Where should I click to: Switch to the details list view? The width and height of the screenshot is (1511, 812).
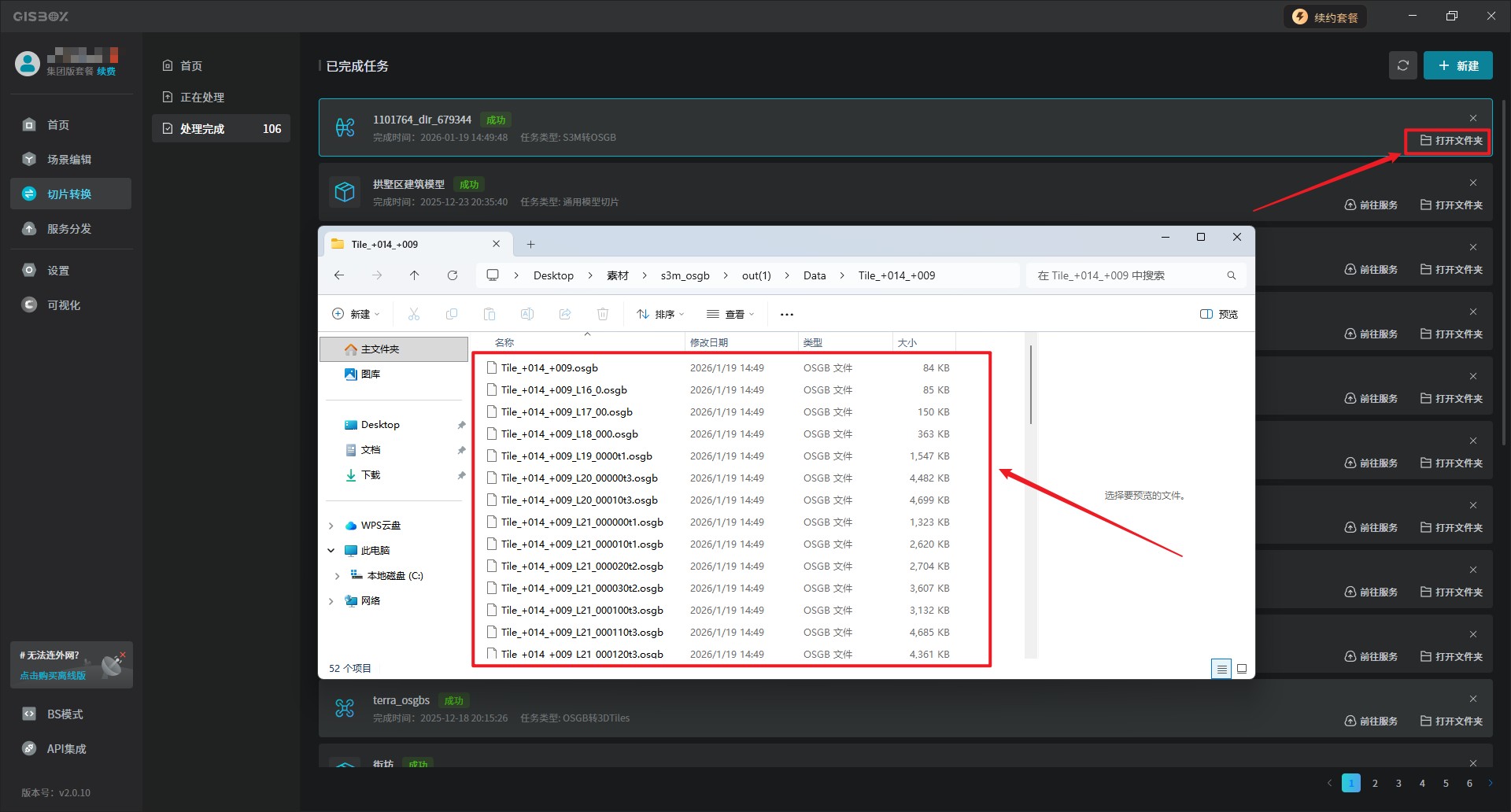pos(1221,669)
